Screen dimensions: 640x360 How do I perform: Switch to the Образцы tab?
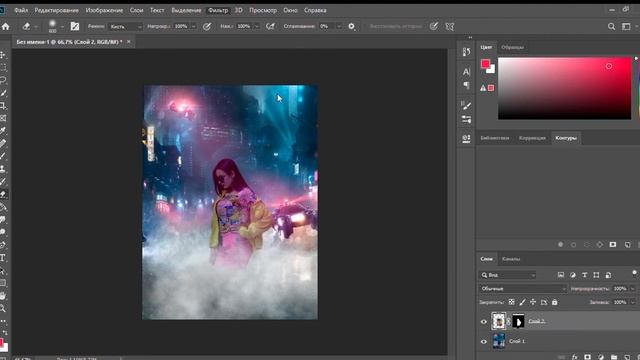point(512,47)
